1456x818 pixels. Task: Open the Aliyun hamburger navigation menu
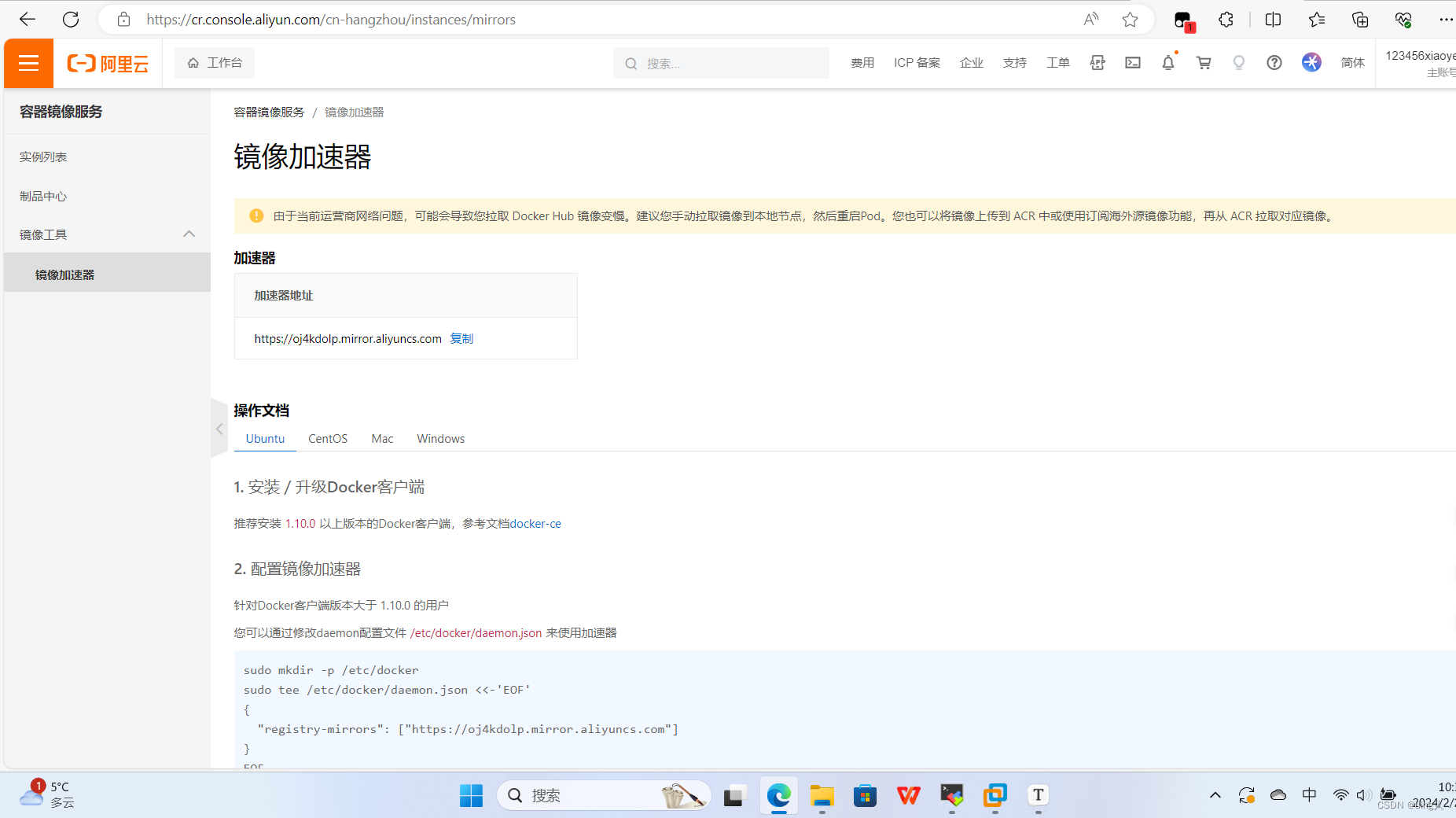tap(28, 63)
